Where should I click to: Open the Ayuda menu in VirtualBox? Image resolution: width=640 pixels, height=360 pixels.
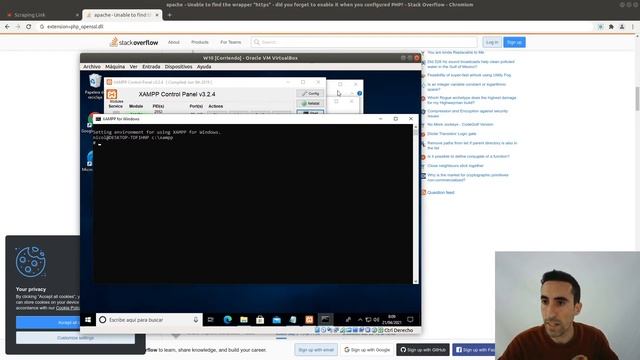[x=204, y=67]
